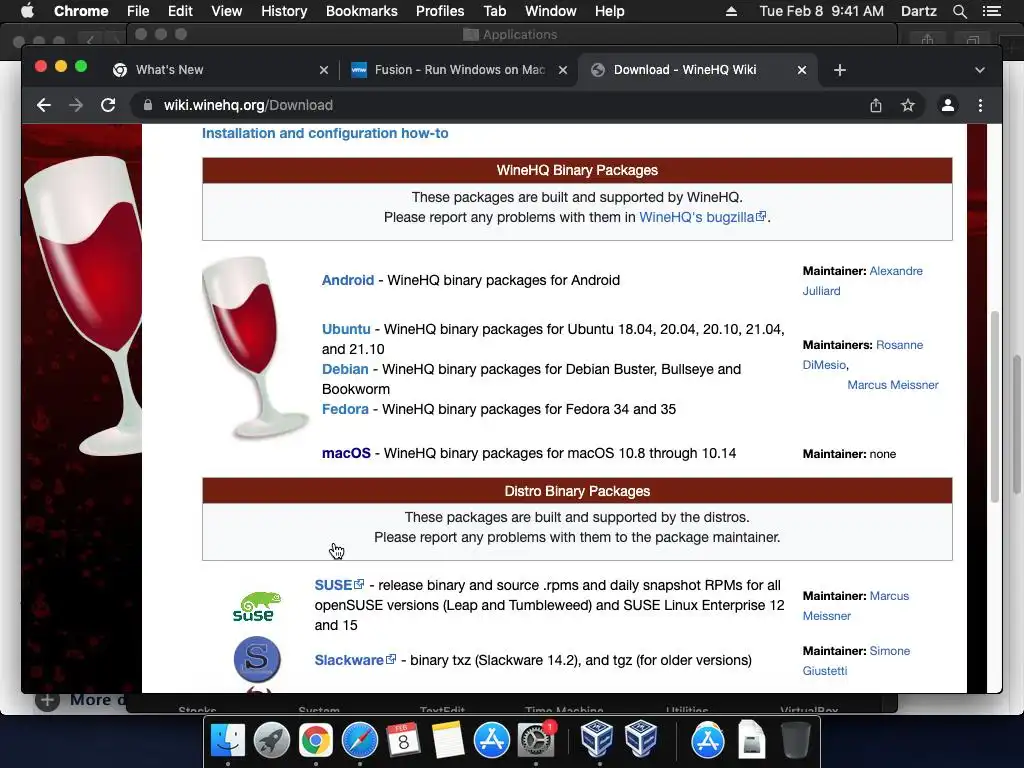Open Installation and configuration how-to link
The width and height of the screenshot is (1024, 768).
[325, 133]
